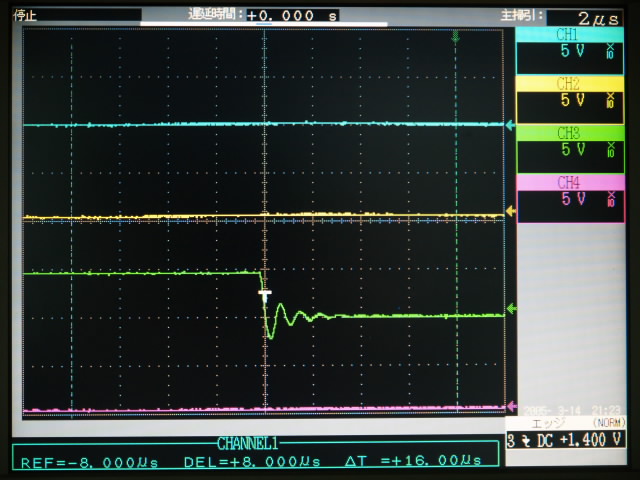The image size is (640, 480).
Task: Click the green trigger position marker at top
Action: [x=456, y=36]
